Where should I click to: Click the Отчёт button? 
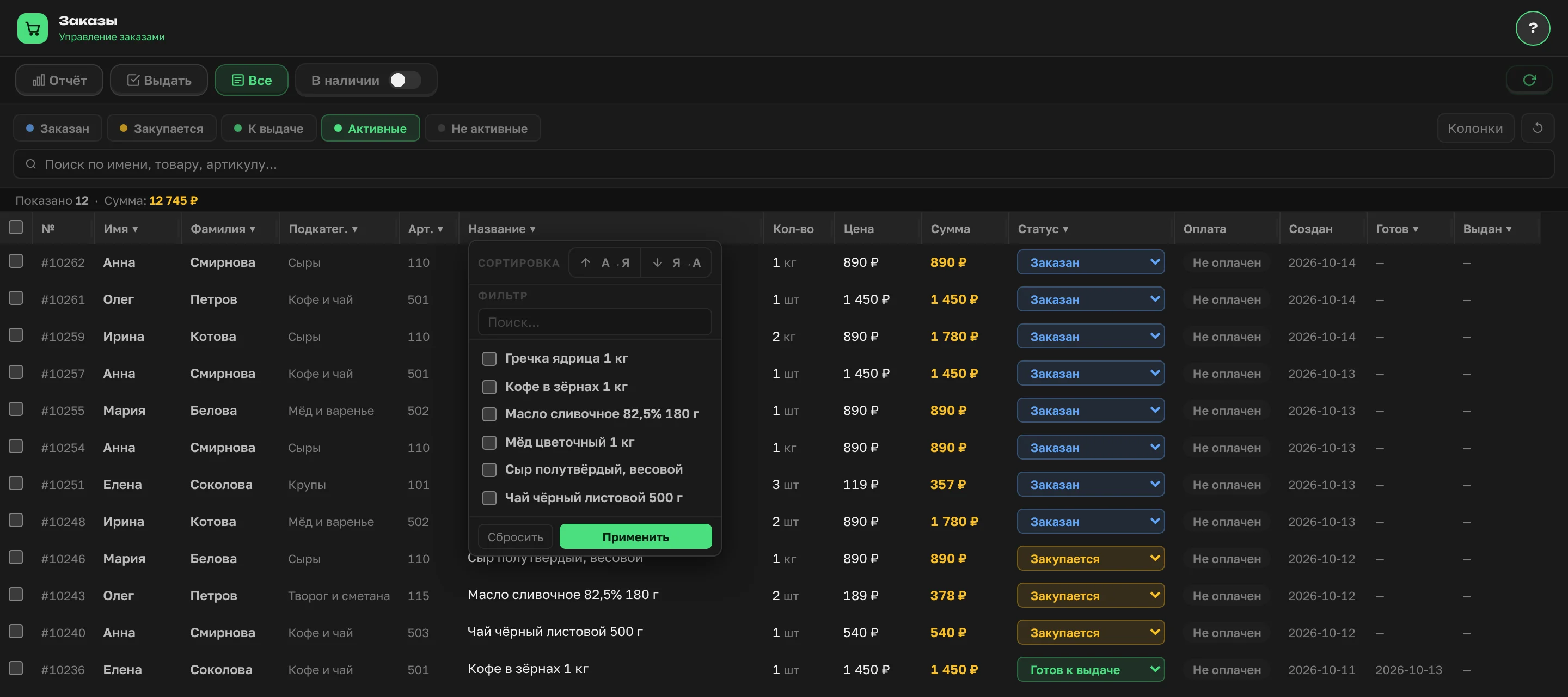tap(59, 80)
